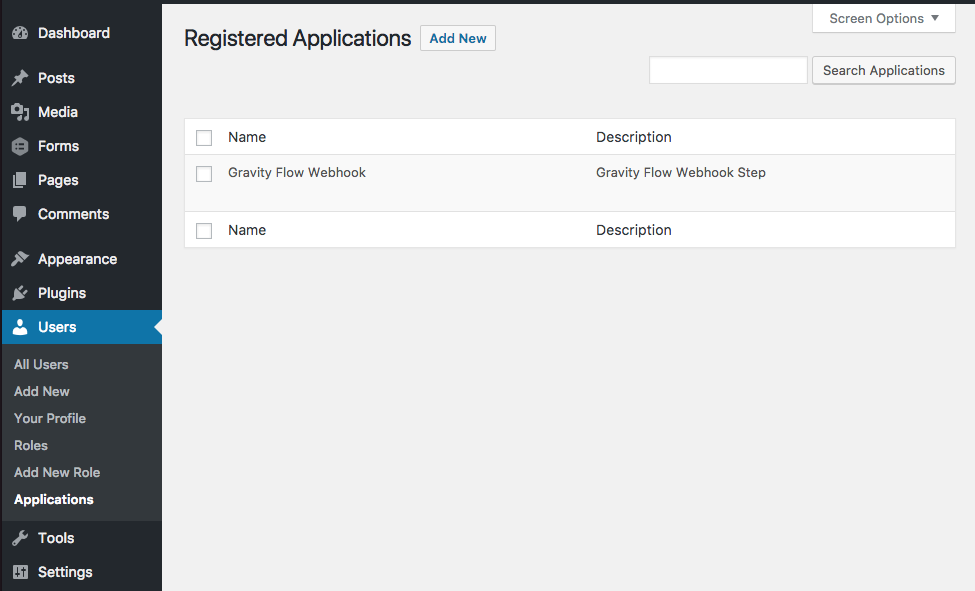Viewport: 975px width, 591px height.
Task: Click the Dashboard gauge icon
Action: (20, 33)
